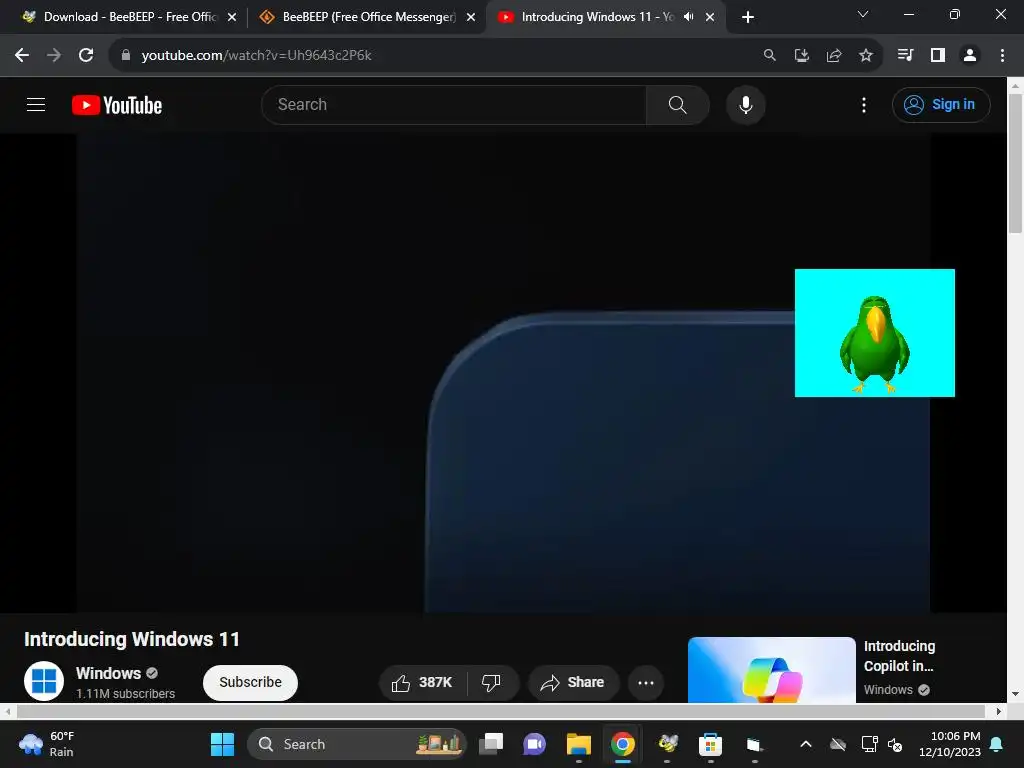Image resolution: width=1024 pixels, height=768 pixels.
Task: Open File Explorer from taskbar
Action: point(579,744)
